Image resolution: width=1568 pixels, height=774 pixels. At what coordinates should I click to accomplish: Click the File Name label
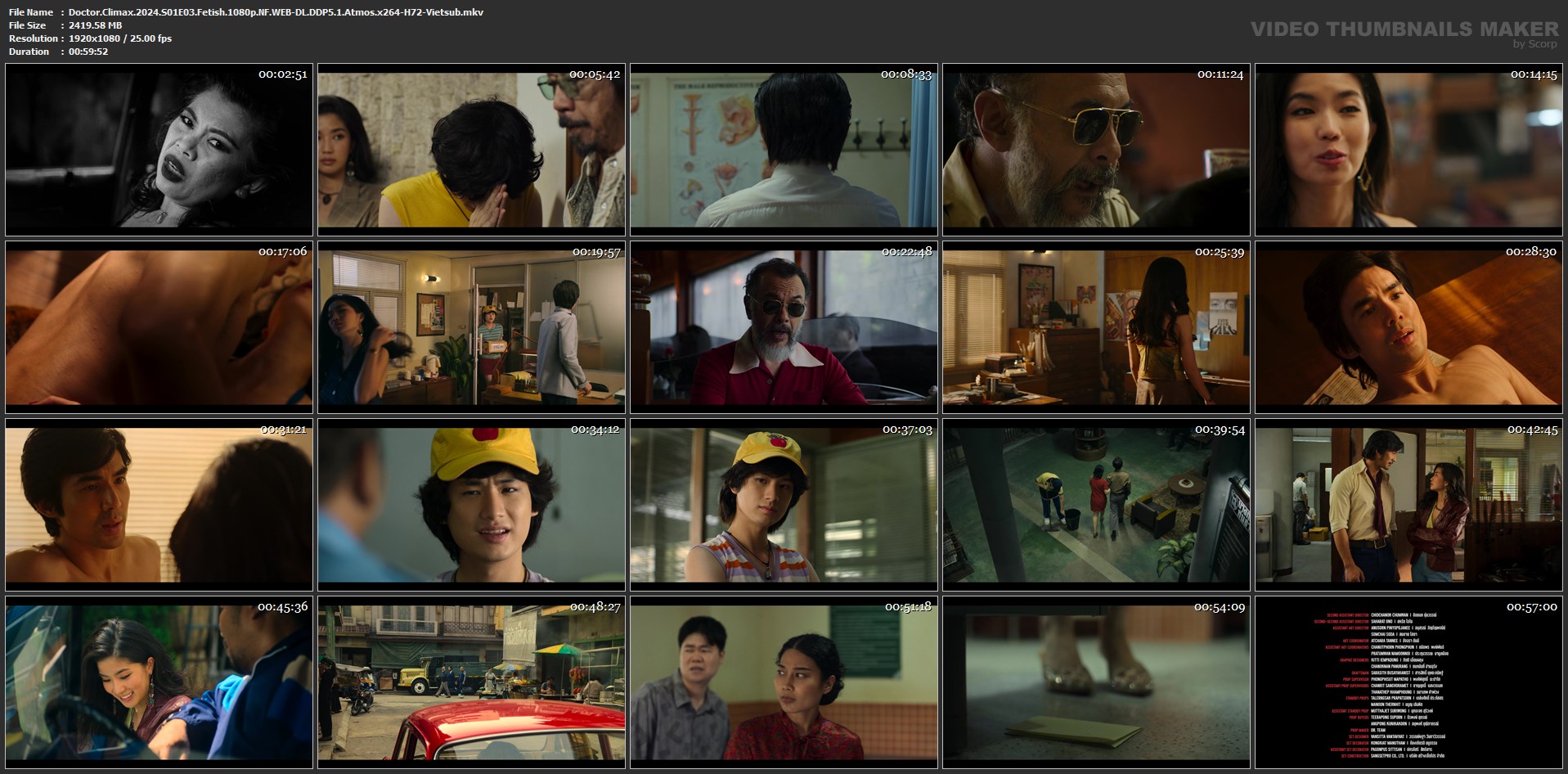pos(31,12)
